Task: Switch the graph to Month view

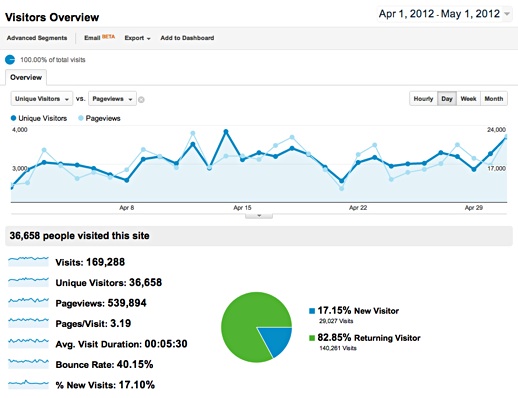Action: [x=494, y=99]
